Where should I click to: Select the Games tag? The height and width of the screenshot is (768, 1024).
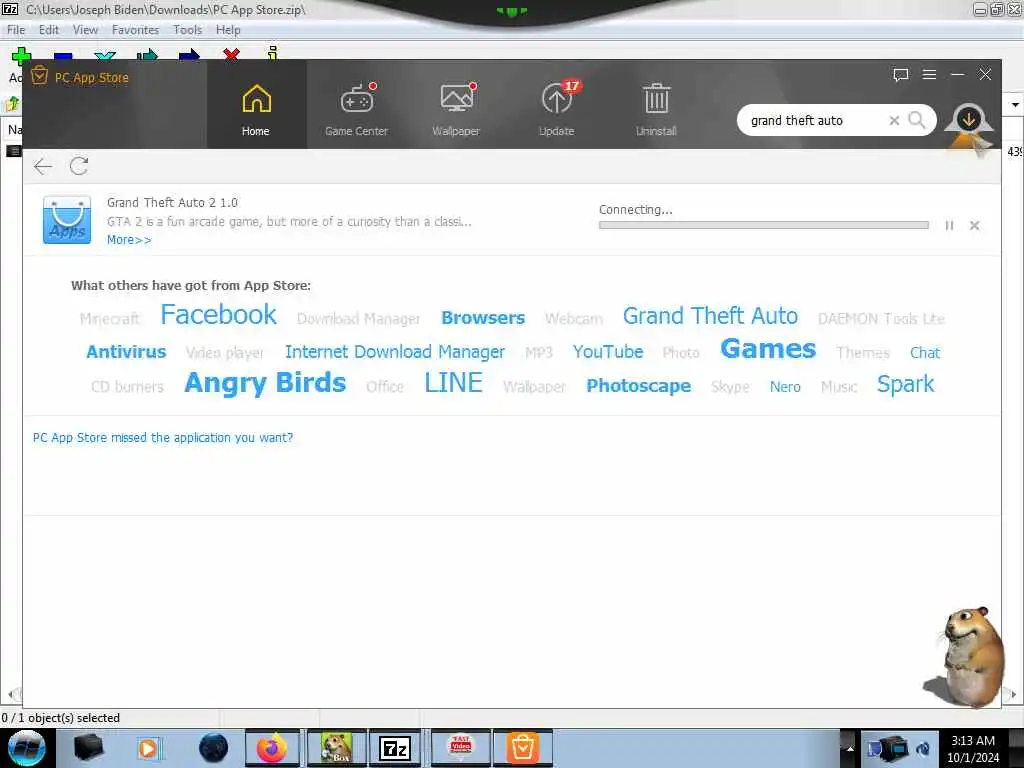click(768, 349)
